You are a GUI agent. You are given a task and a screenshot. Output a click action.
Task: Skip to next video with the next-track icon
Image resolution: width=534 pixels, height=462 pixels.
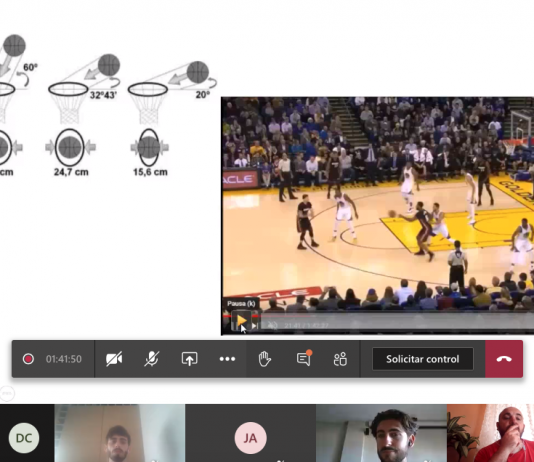point(254,326)
